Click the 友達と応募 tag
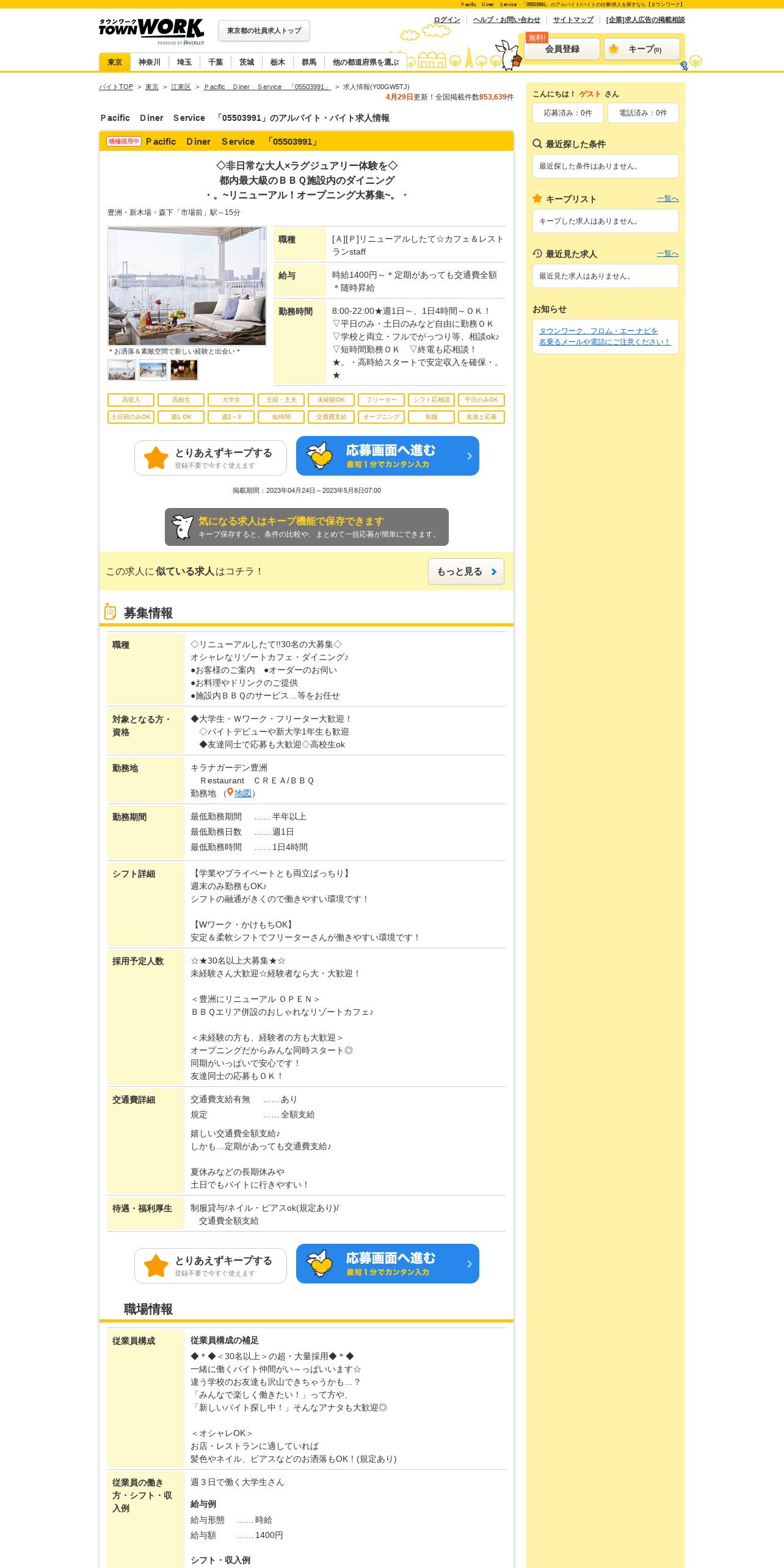 click(x=481, y=417)
